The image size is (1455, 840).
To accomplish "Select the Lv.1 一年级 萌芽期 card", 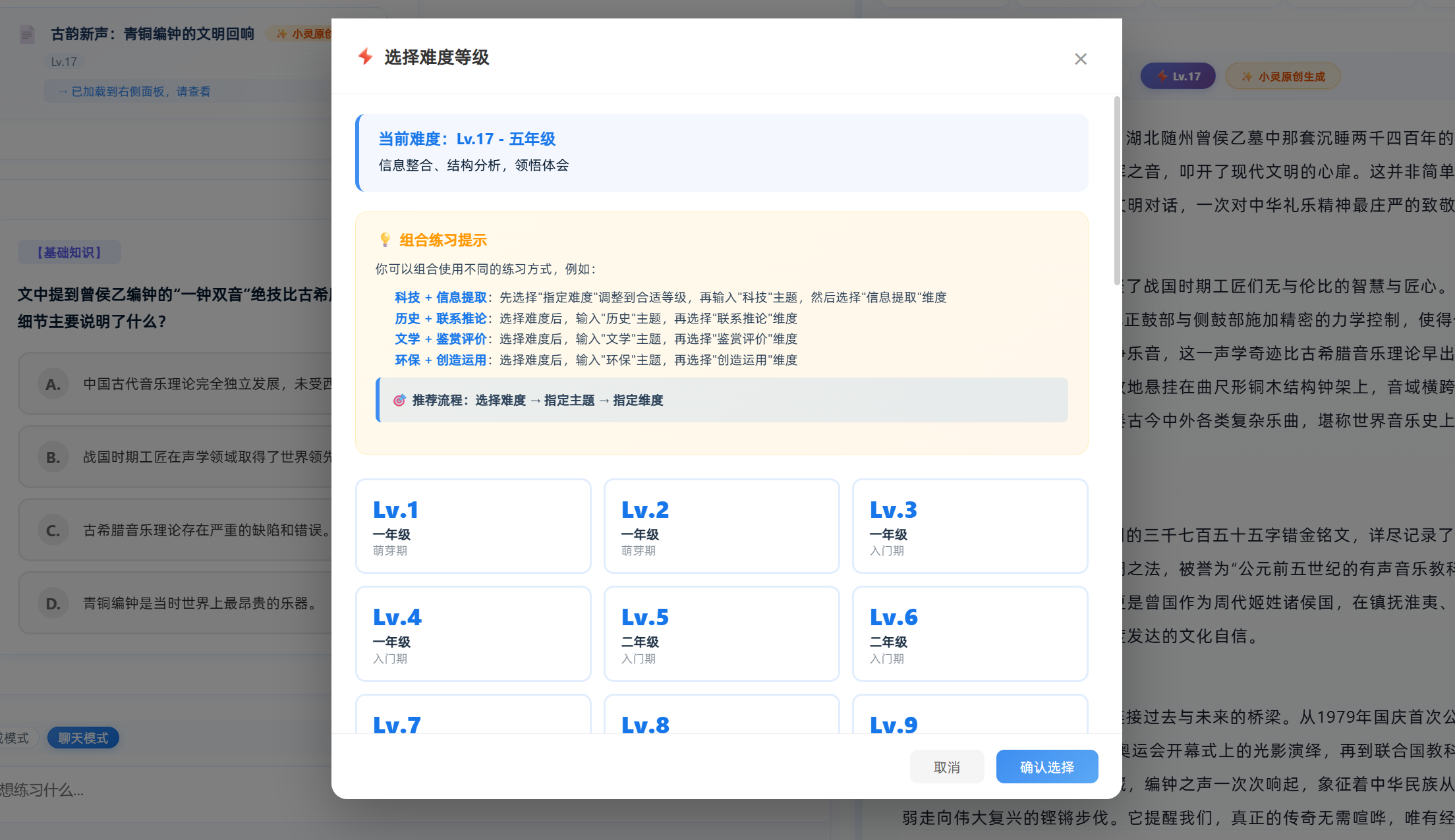I will point(473,526).
